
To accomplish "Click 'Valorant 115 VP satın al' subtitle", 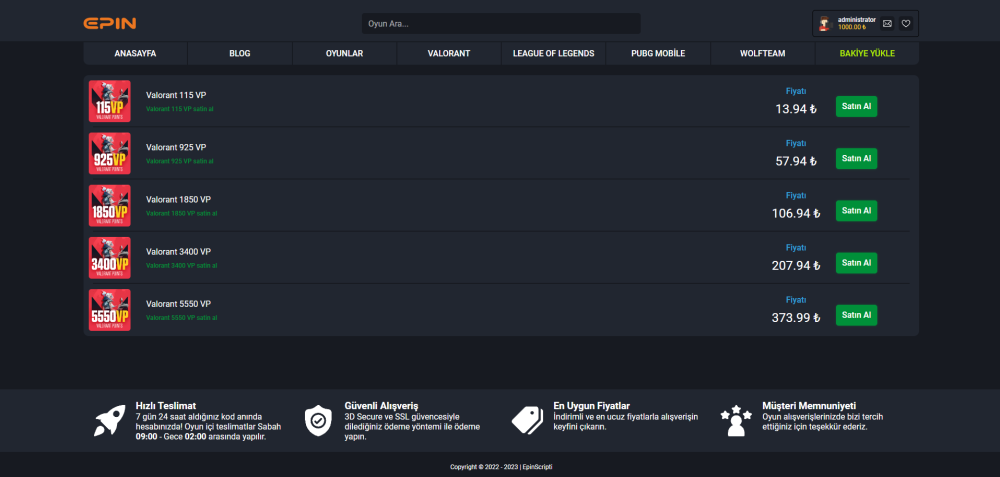I will click(180, 109).
